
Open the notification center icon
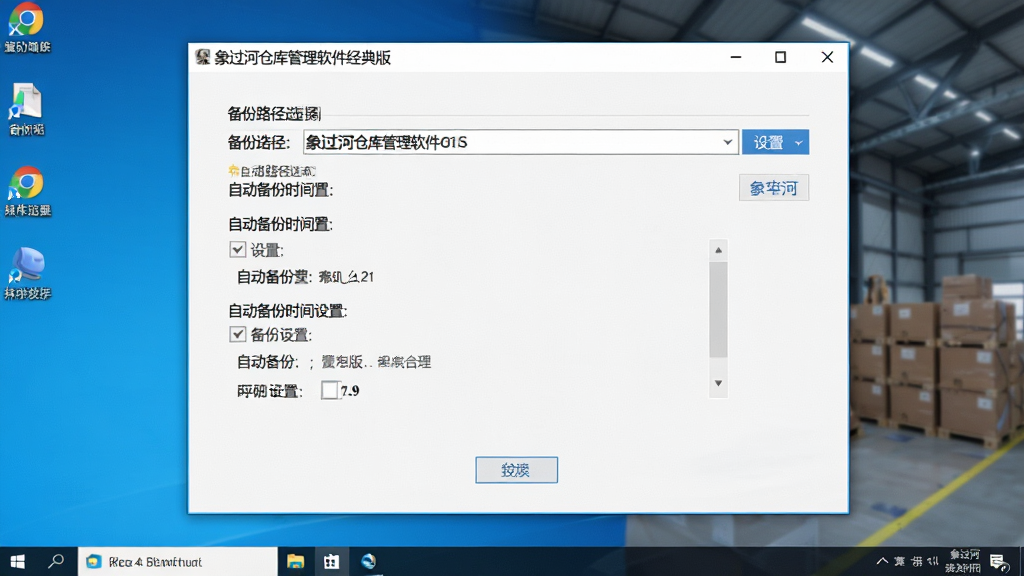click(x=999, y=562)
